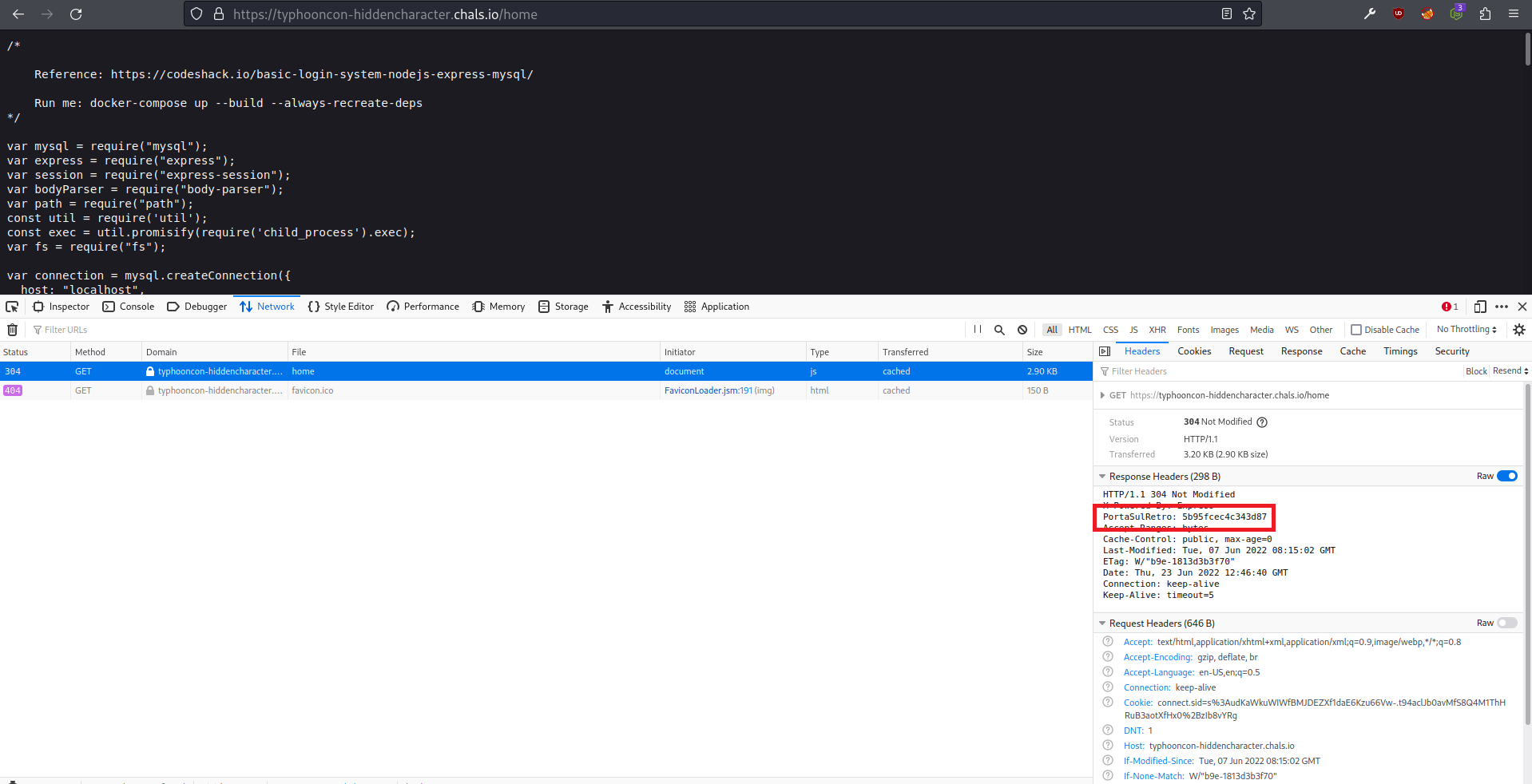Open network search magnifier icon
The image size is (1532, 784).
999,330
